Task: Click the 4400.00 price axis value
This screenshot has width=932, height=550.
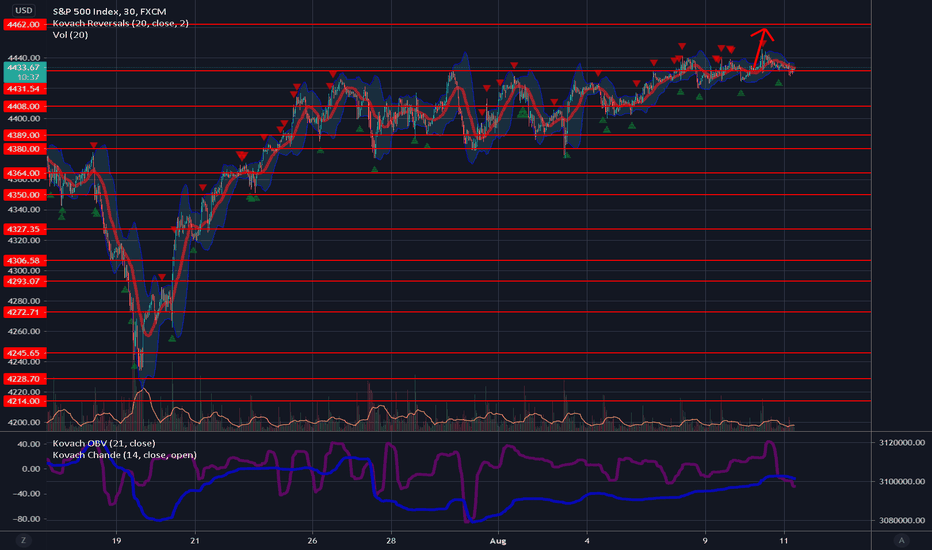Action: click(x=24, y=118)
